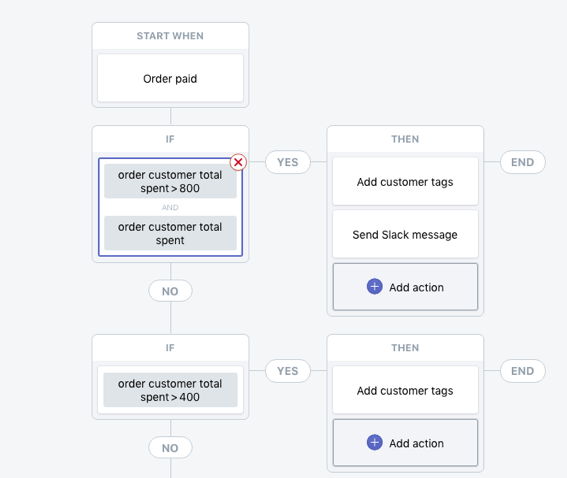The height and width of the screenshot is (478, 567).
Task: Click the red X remove-condition icon
Action: tap(238, 162)
